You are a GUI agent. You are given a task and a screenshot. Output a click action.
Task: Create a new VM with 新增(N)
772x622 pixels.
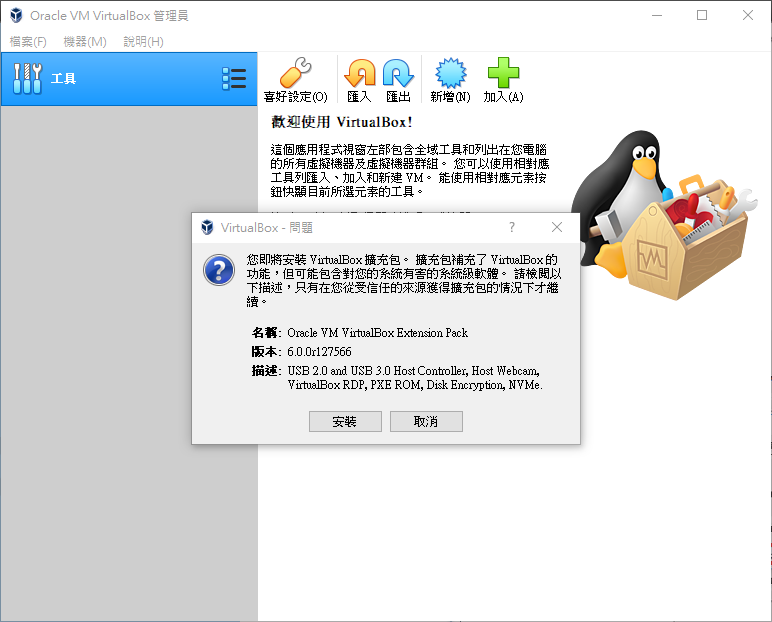click(x=450, y=80)
